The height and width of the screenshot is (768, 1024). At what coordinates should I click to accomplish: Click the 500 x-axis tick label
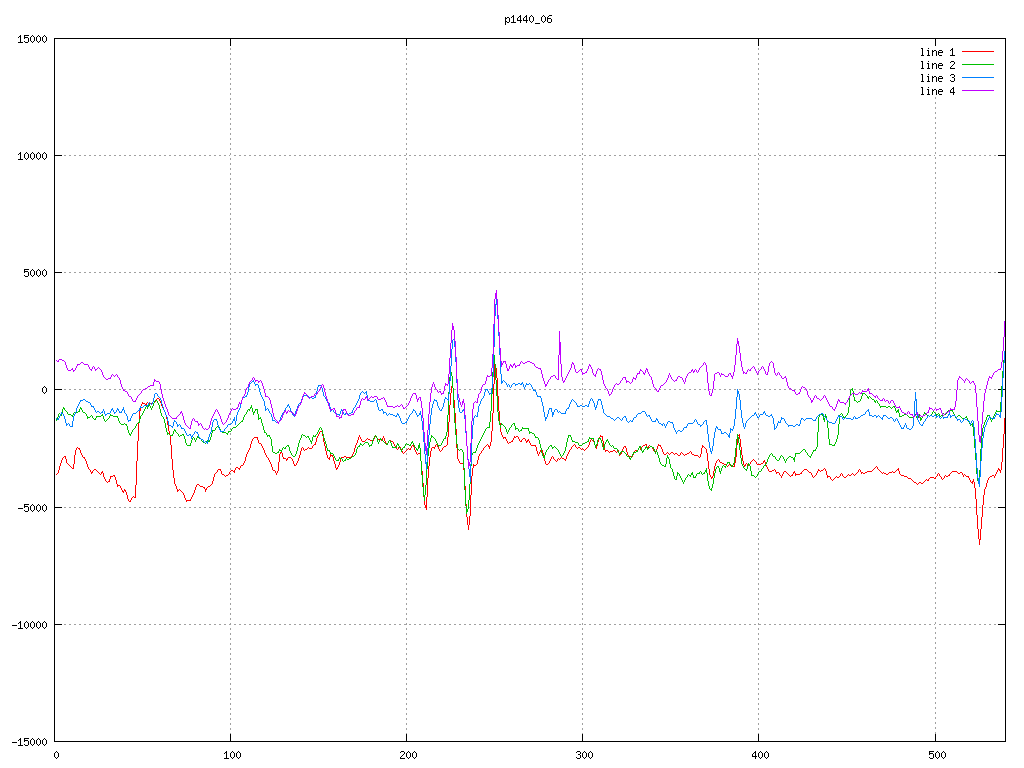(x=935, y=755)
